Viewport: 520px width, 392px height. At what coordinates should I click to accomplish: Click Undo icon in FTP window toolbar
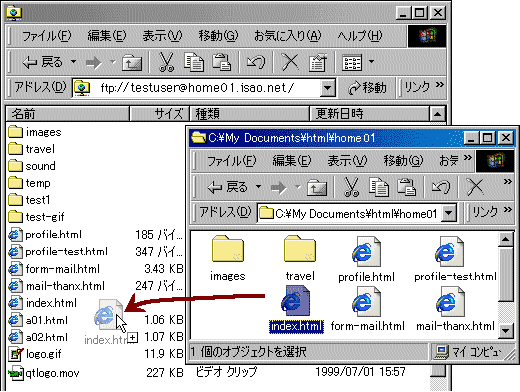coord(256,62)
